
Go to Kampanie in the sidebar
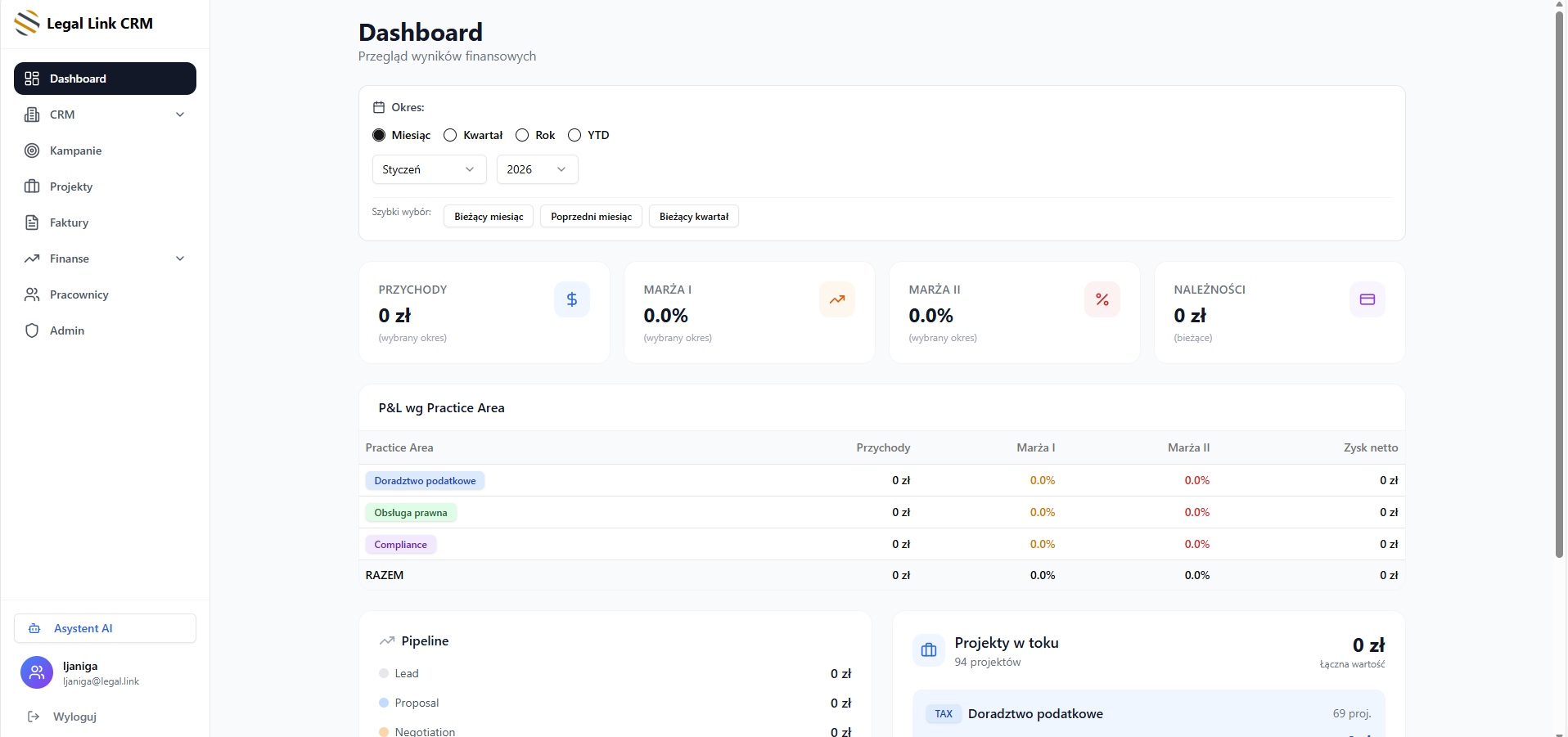(105, 151)
